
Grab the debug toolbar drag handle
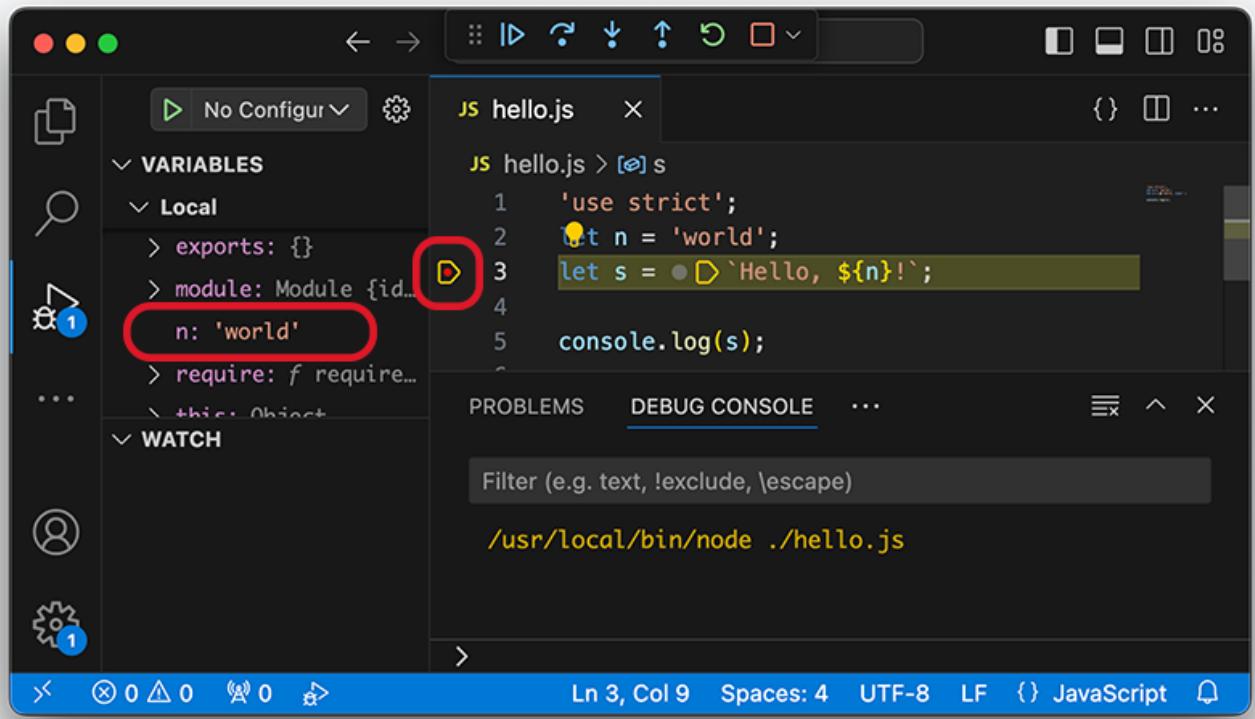[475, 35]
